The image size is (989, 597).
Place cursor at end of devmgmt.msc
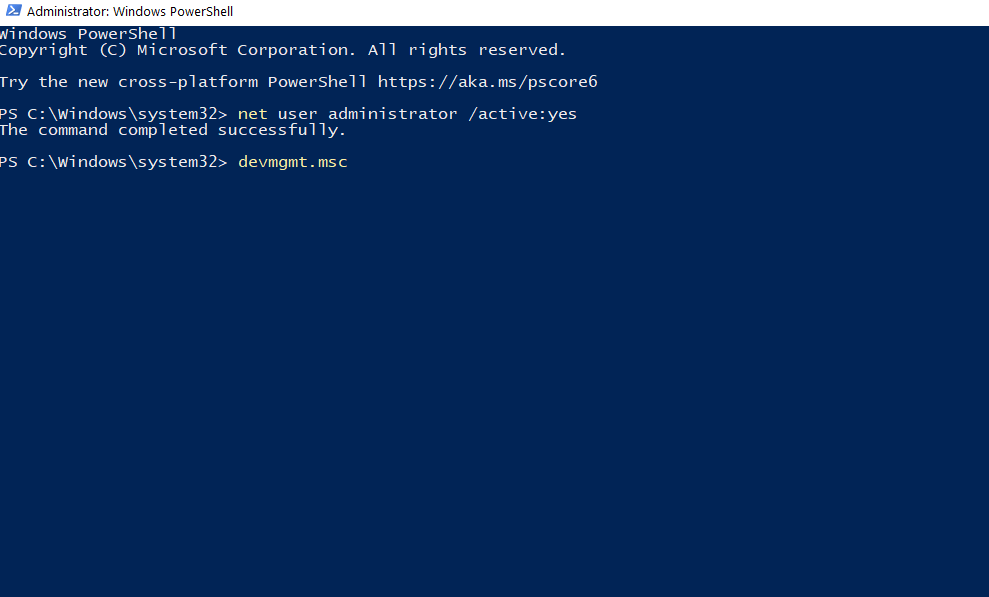348,161
